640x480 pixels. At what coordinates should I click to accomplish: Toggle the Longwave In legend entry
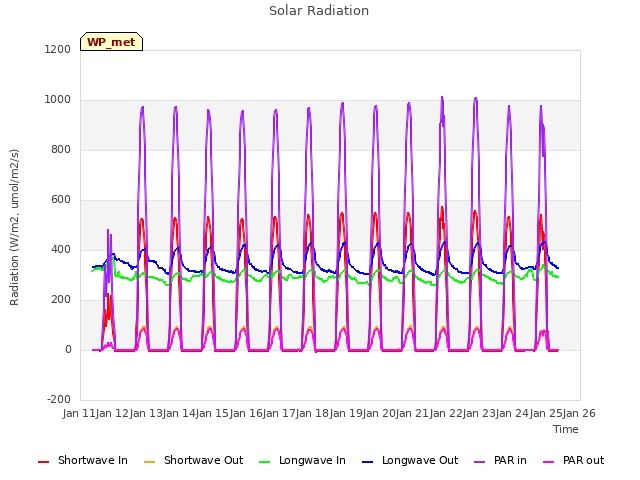coord(302,461)
